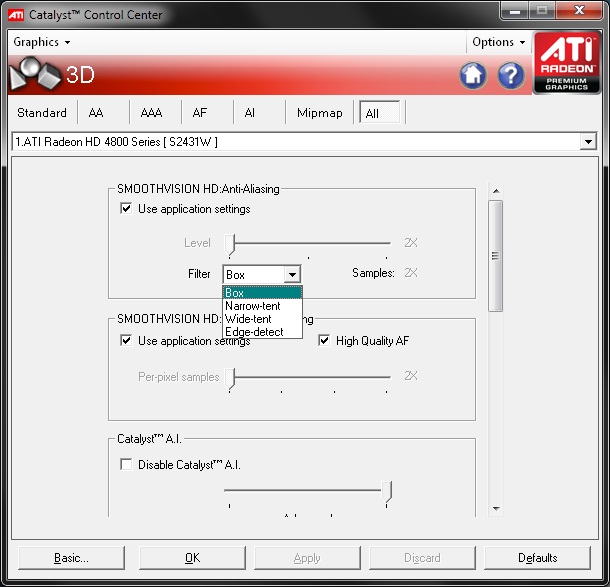Click the Home icon button
Image resolution: width=610 pixels, height=587 pixels.
tap(473, 75)
